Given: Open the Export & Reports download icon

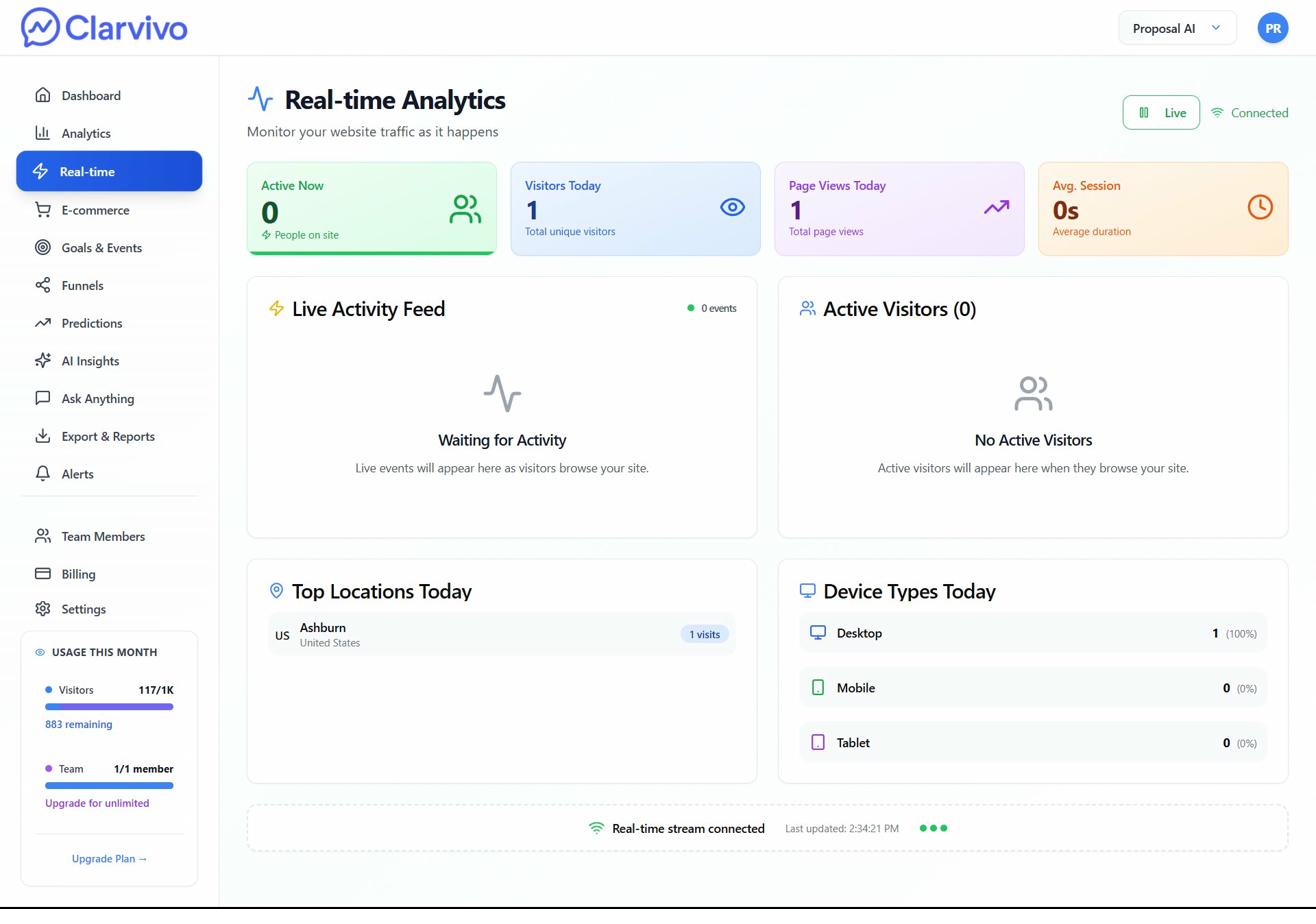Looking at the screenshot, I should tap(41, 436).
